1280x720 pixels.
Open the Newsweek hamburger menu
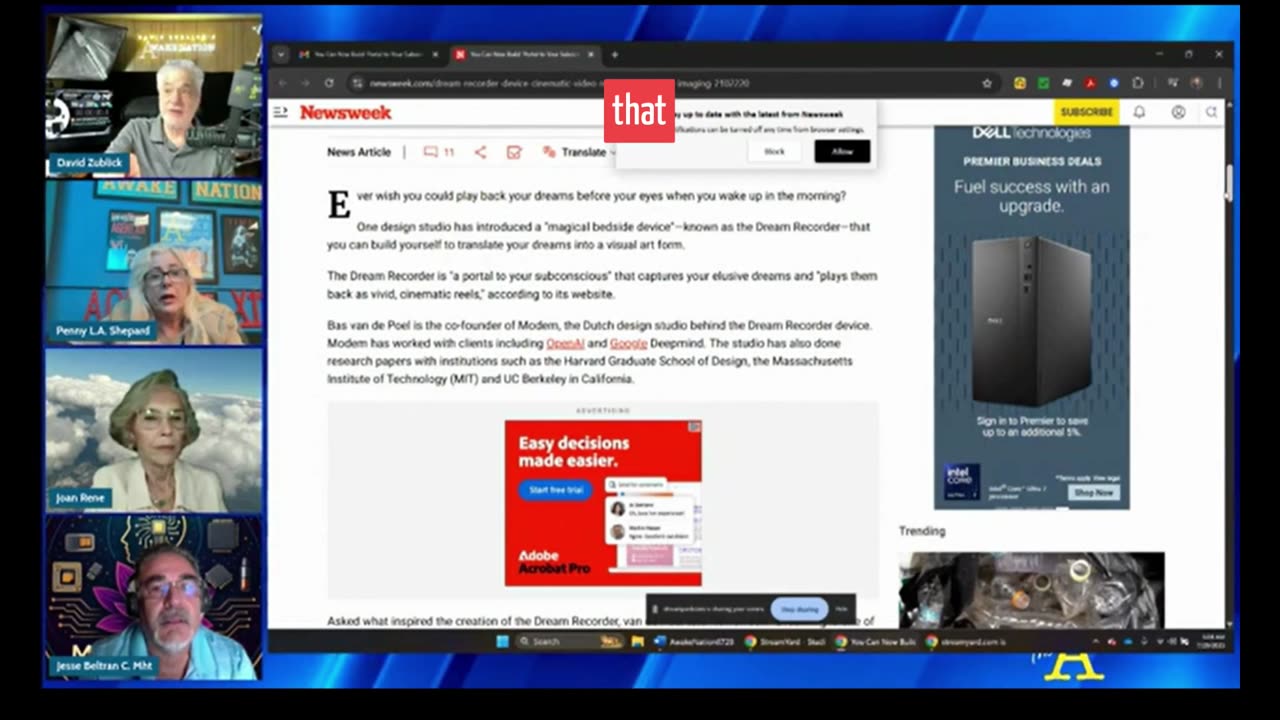[281, 112]
